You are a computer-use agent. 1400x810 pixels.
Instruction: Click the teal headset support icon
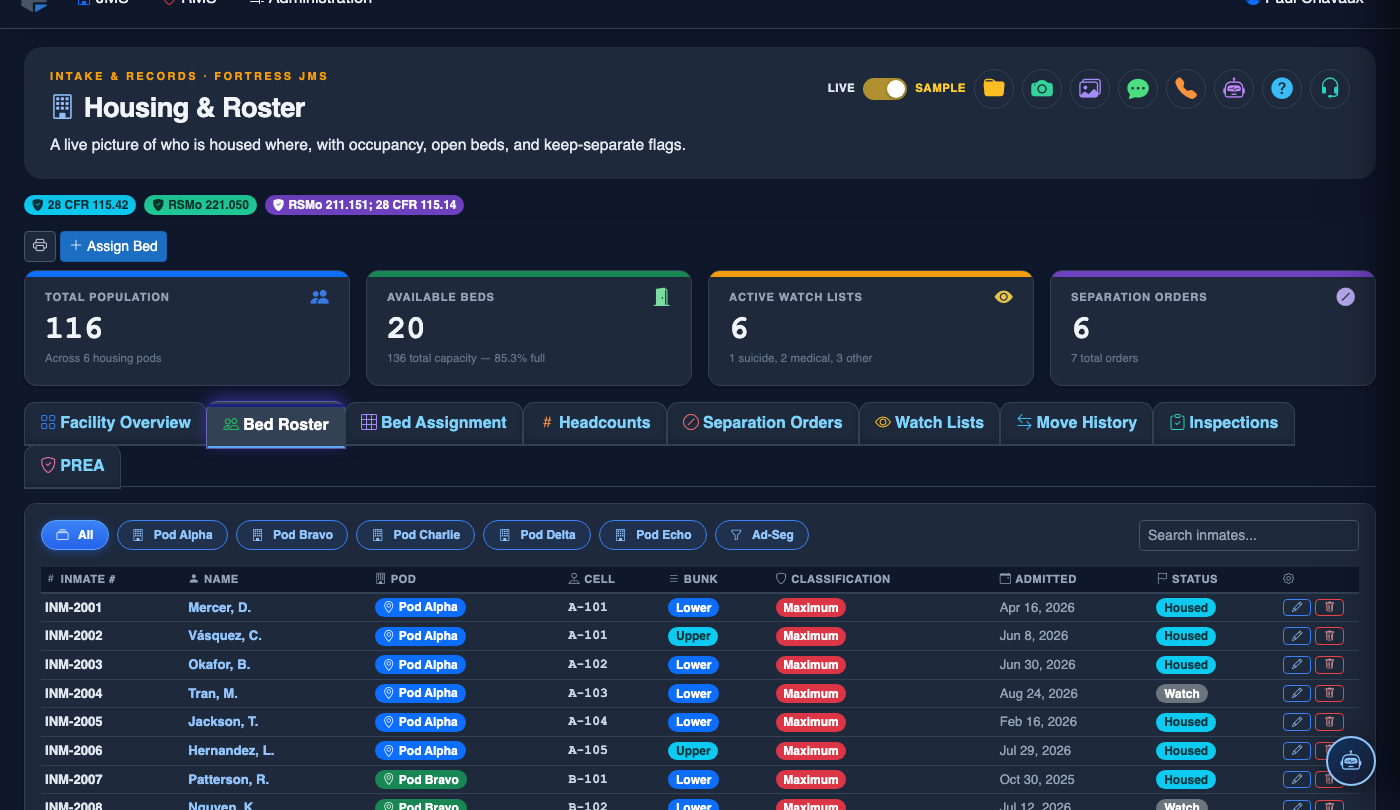[x=1329, y=88]
